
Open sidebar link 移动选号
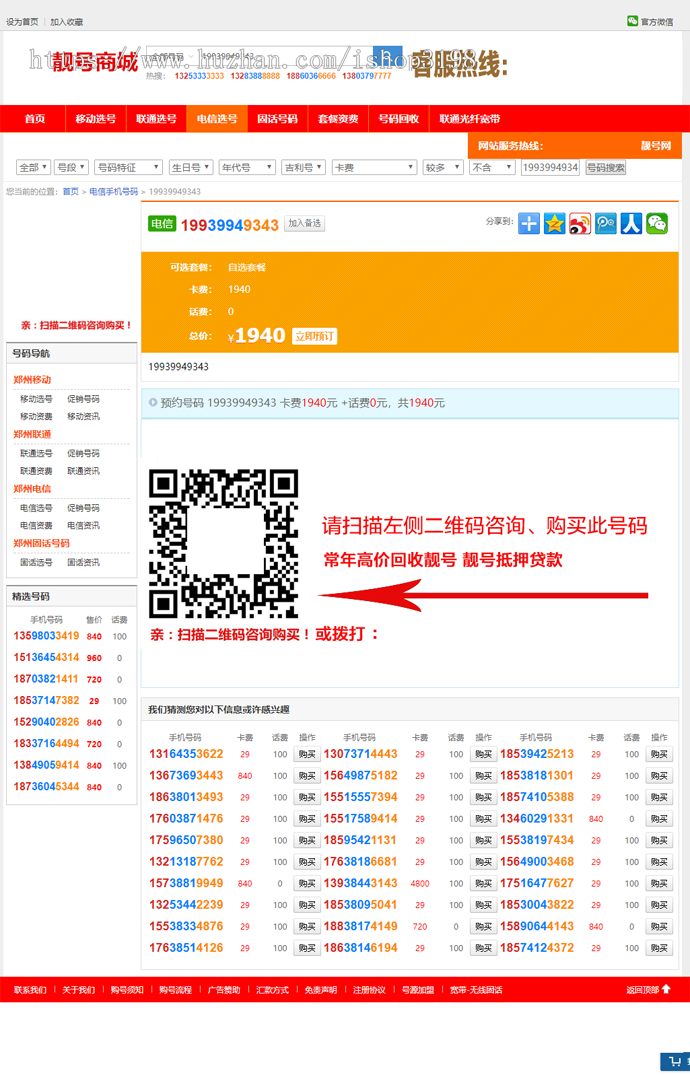36,399
